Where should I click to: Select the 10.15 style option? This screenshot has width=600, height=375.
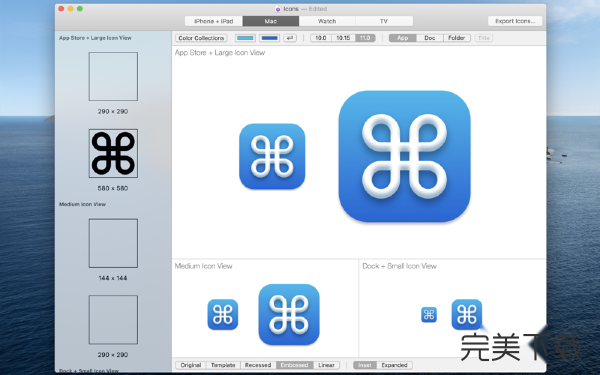[x=343, y=38]
